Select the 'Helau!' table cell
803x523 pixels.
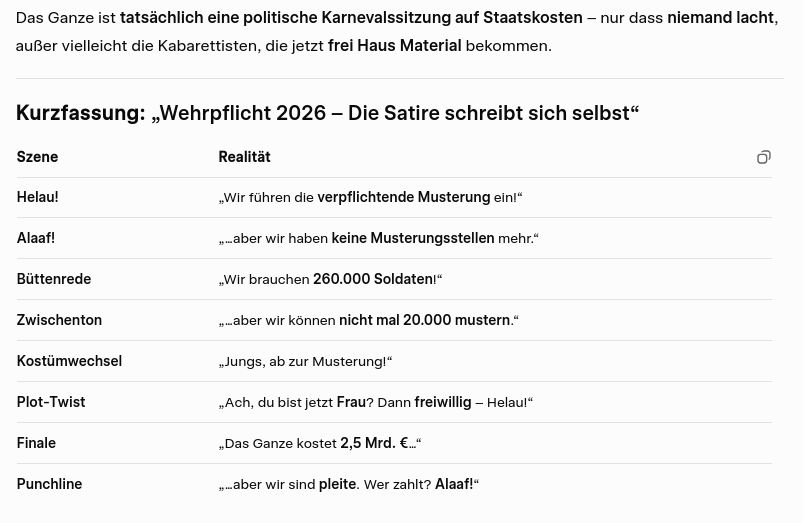click(37, 197)
